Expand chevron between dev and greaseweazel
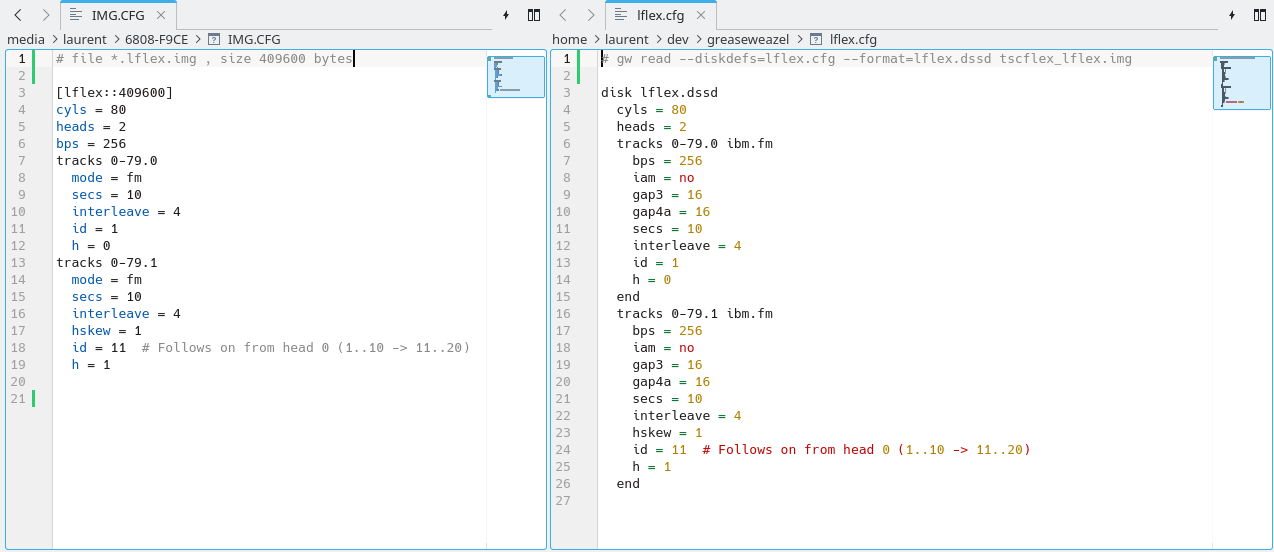The width and height of the screenshot is (1274, 552). 698,39
